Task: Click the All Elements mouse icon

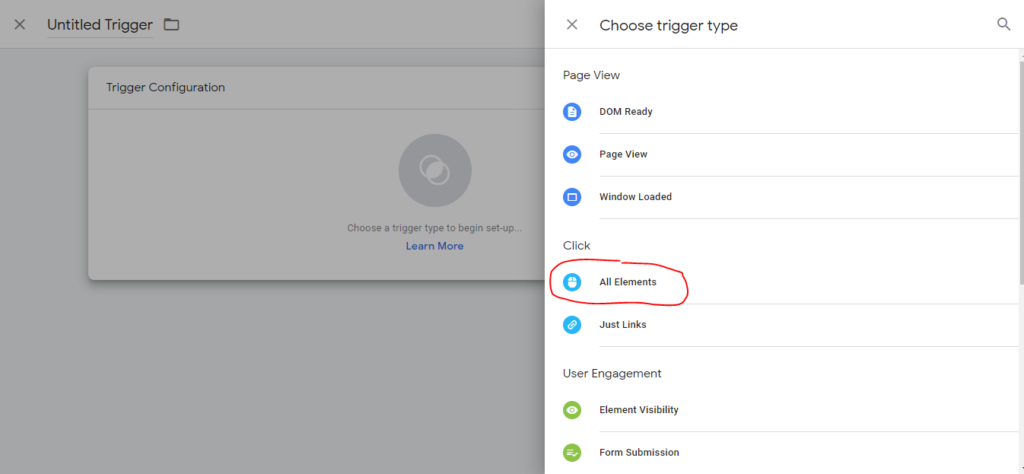Action: 572,282
